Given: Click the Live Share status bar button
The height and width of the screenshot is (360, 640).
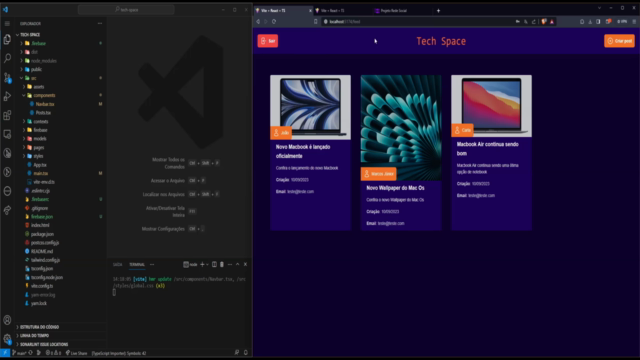Looking at the screenshot, I should (76, 353).
